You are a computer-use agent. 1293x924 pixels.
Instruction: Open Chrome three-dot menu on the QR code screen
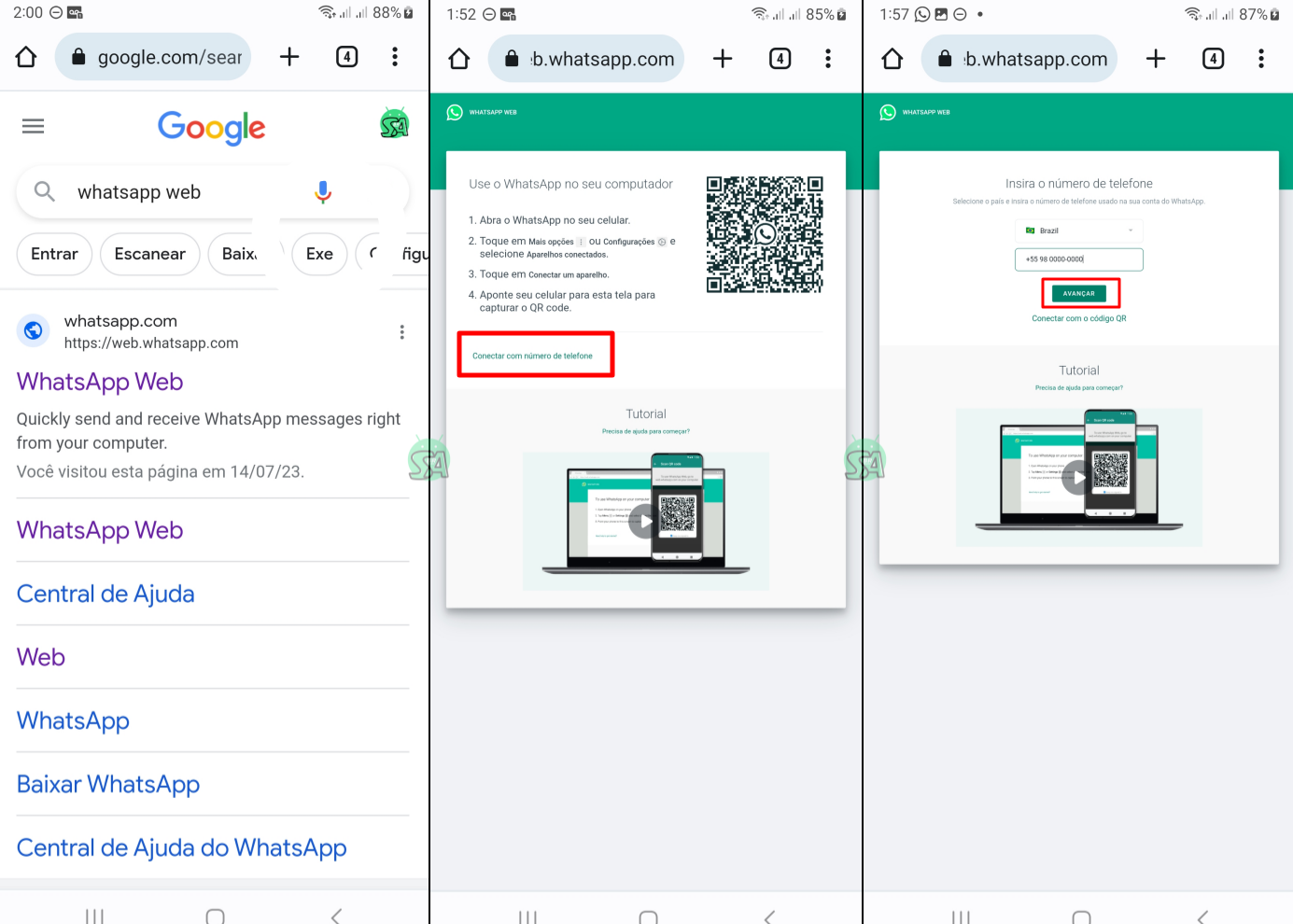point(828,59)
